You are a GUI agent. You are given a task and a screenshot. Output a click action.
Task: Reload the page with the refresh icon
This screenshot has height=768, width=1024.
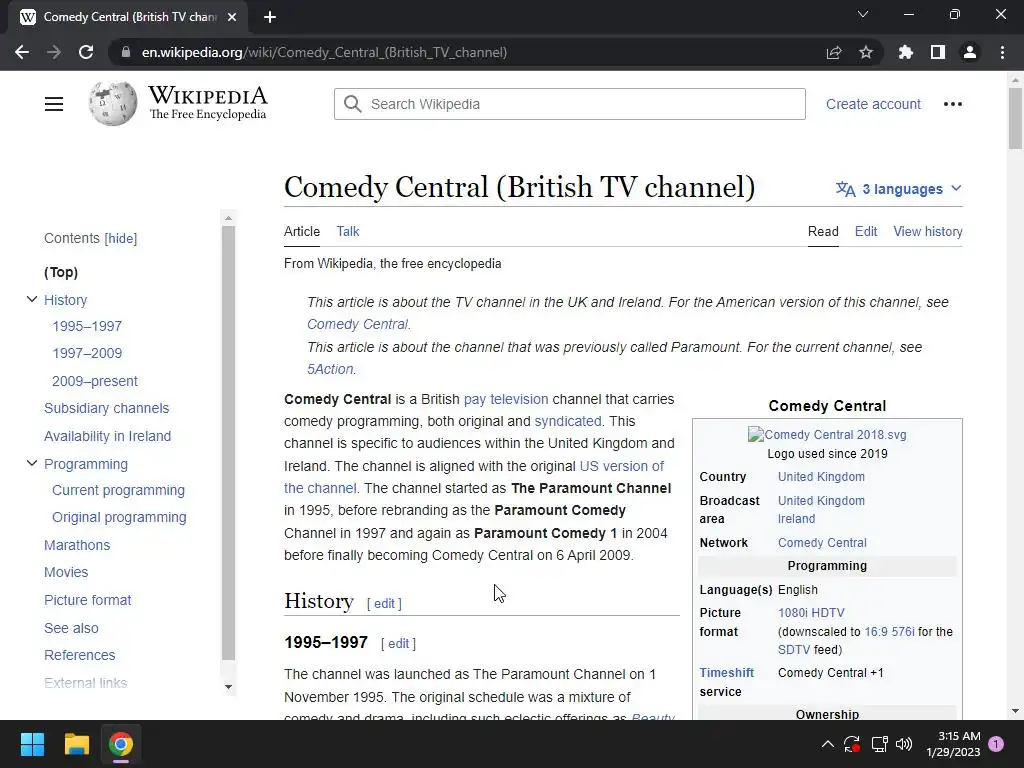(x=86, y=52)
